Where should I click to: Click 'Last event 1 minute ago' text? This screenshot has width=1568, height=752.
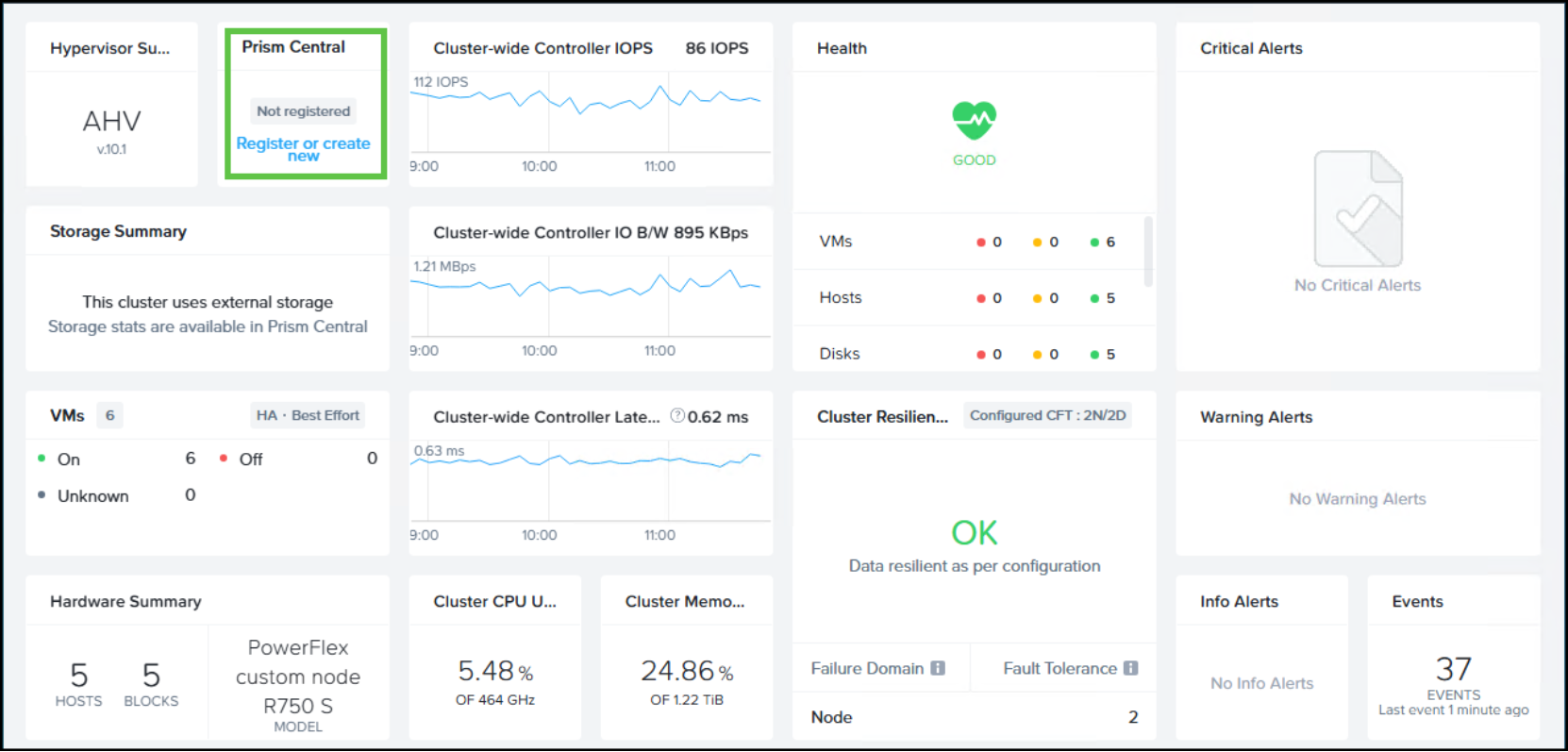pyautogui.click(x=1453, y=710)
